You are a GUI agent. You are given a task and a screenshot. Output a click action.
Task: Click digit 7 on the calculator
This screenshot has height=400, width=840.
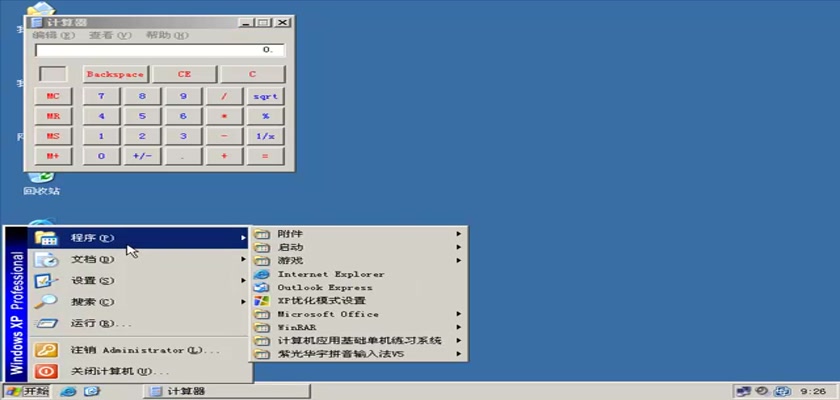(101, 96)
